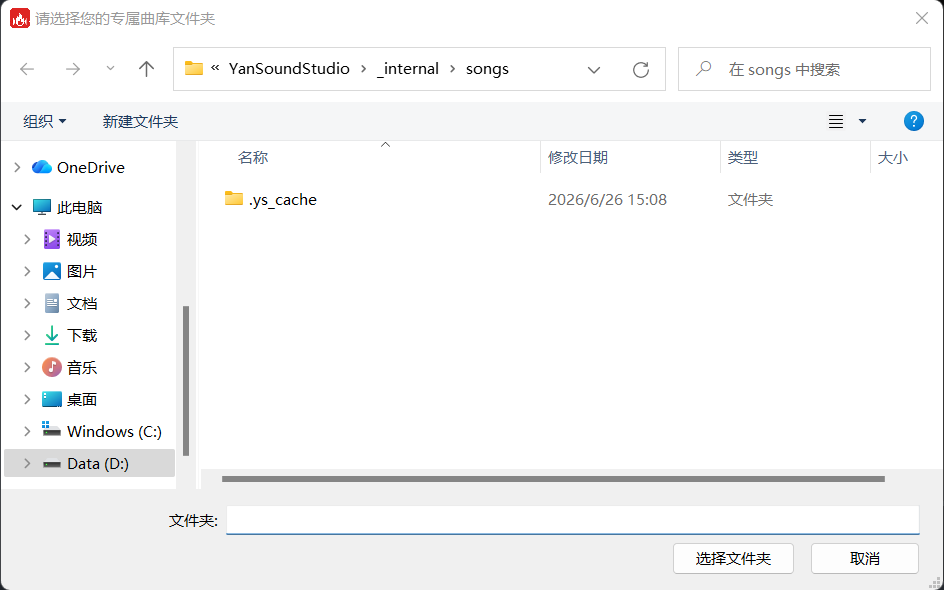Expand the 桌面 folder node
Screen dimensions: 944x590
pyautogui.click(x=27, y=399)
